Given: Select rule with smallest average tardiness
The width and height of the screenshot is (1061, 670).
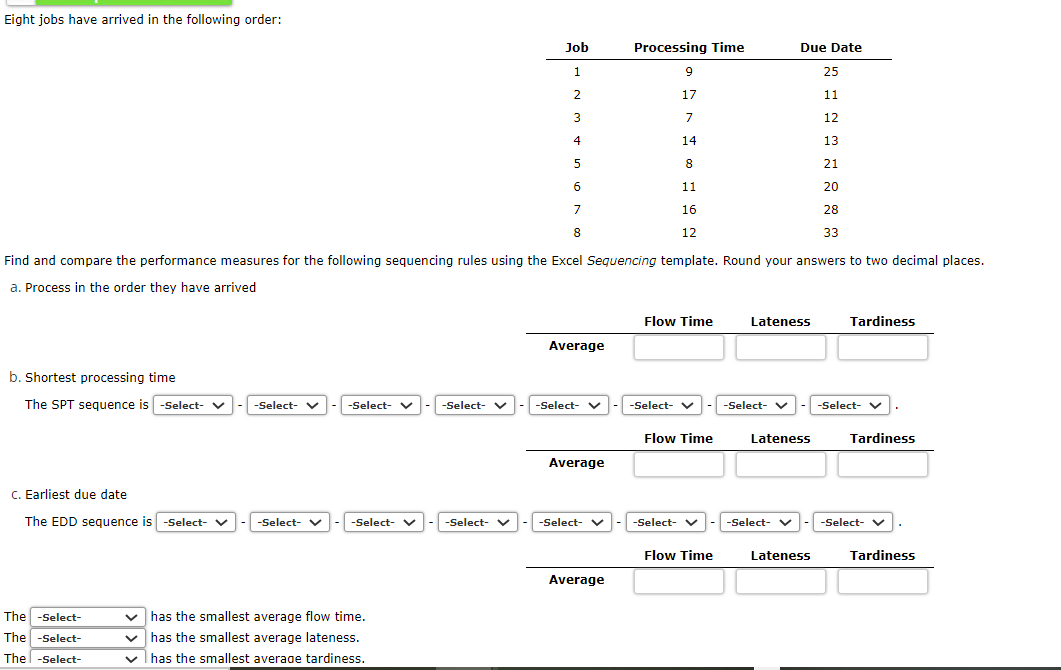Looking at the screenshot, I should pyautogui.click(x=88, y=658).
